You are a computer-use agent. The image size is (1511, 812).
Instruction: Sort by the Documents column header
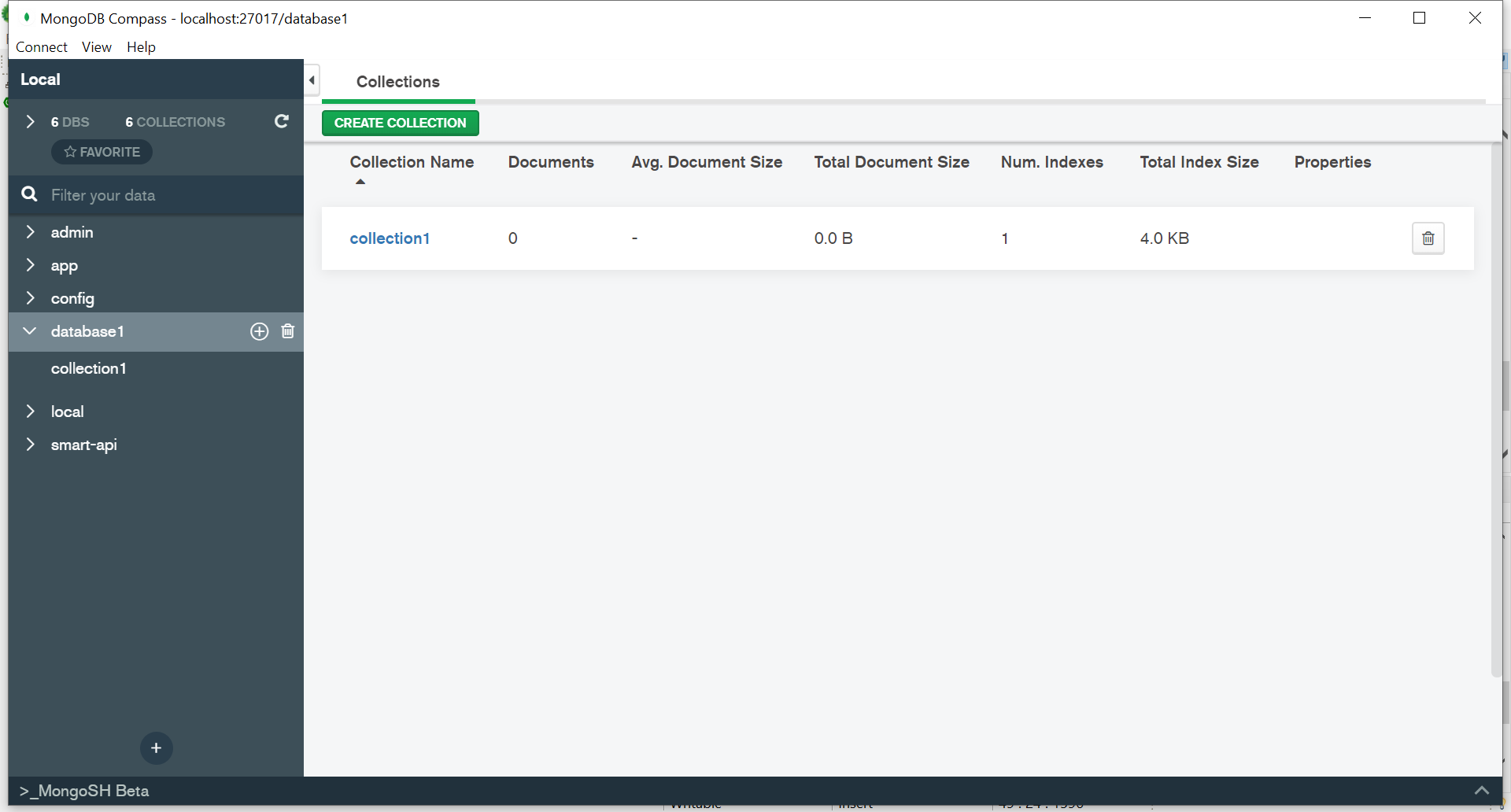pyautogui.click(x=551, y=162)
